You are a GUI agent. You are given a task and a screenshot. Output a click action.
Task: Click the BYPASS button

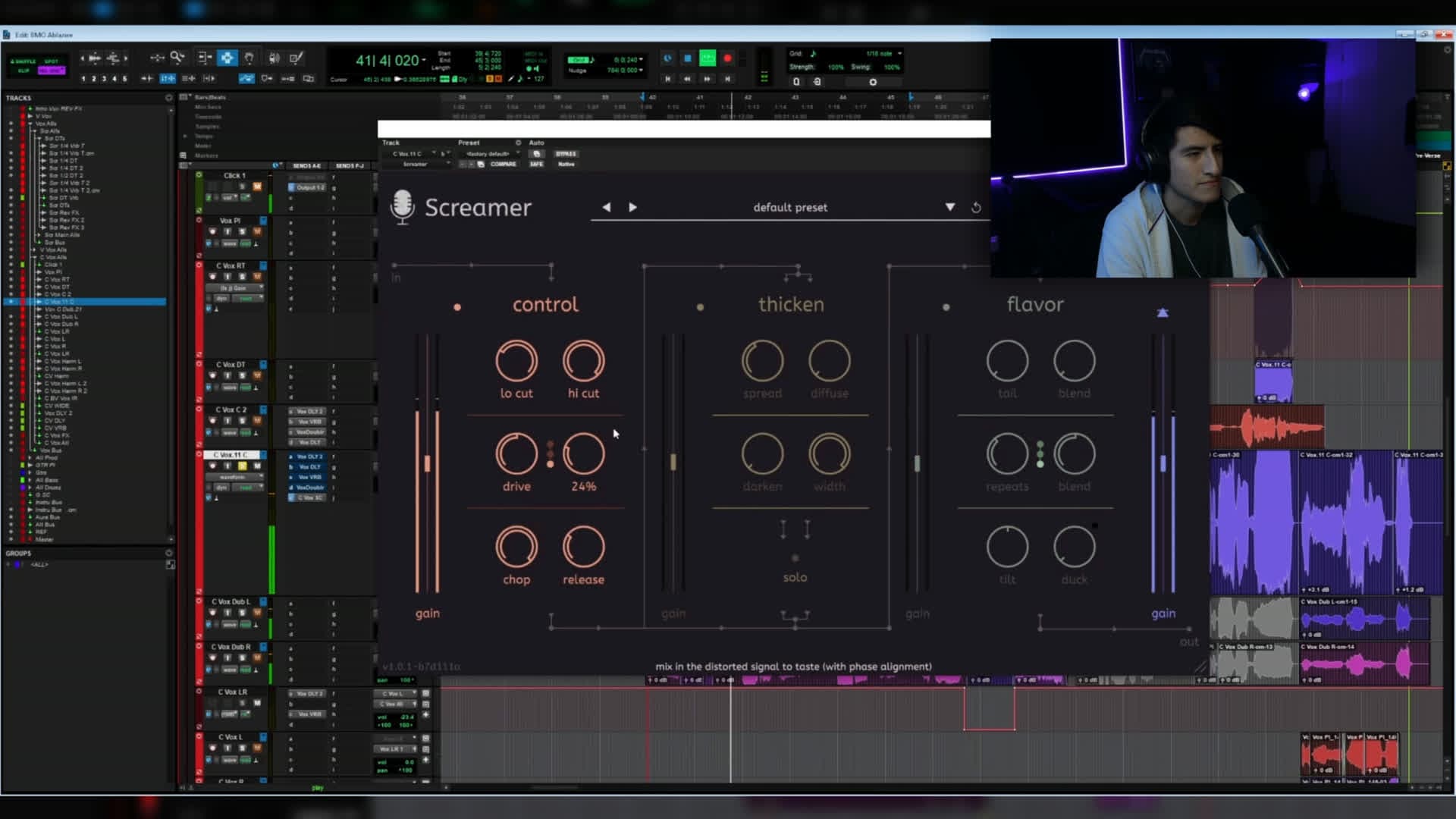point(566,154)
